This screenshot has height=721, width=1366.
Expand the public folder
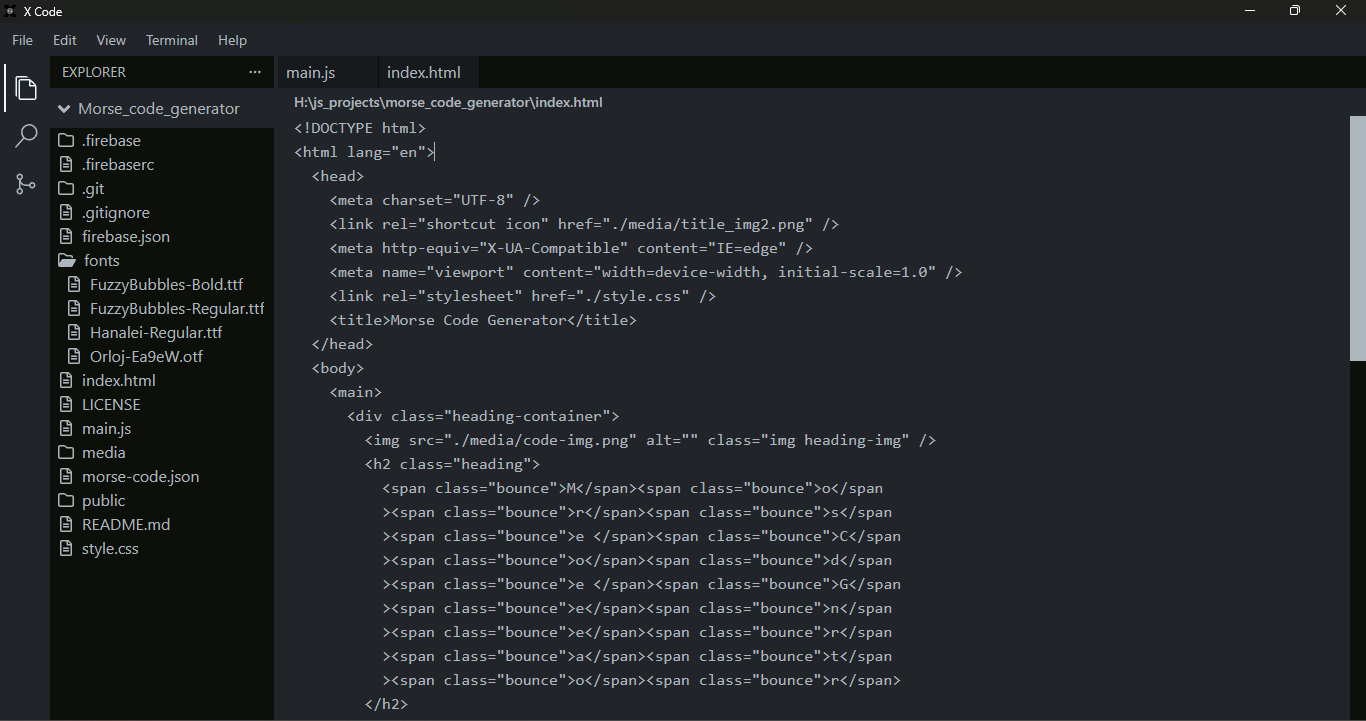click(x=103, y=501)
